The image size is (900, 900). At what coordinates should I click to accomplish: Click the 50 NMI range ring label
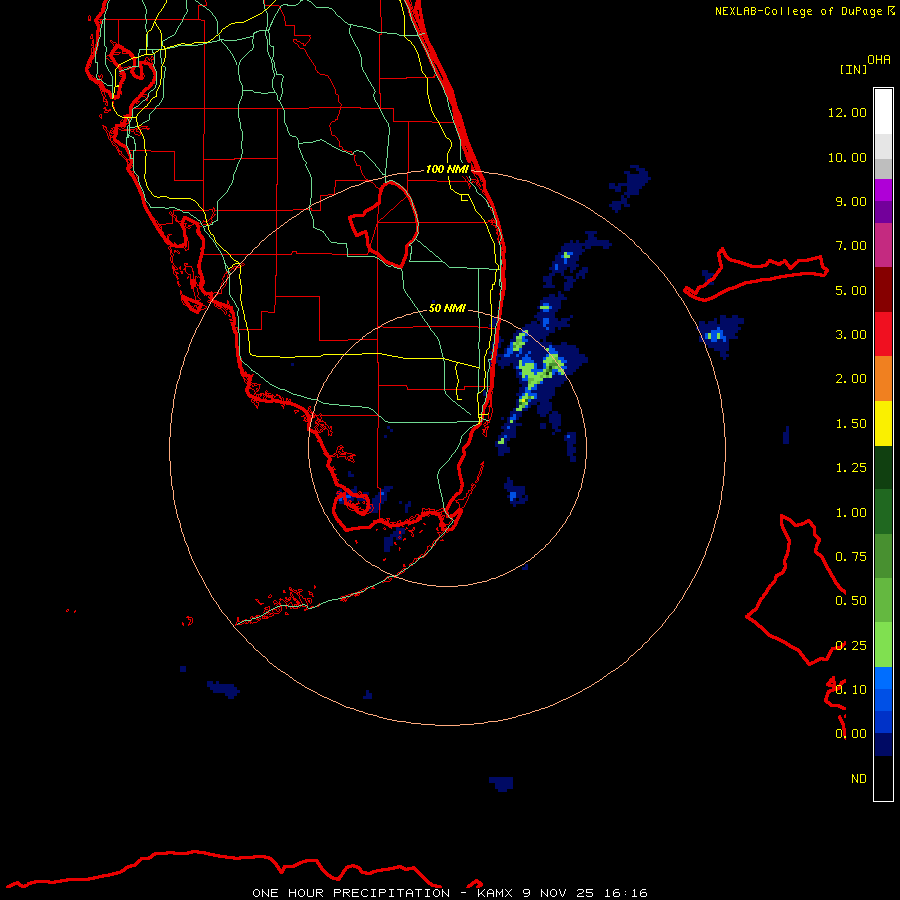(447, 308)
